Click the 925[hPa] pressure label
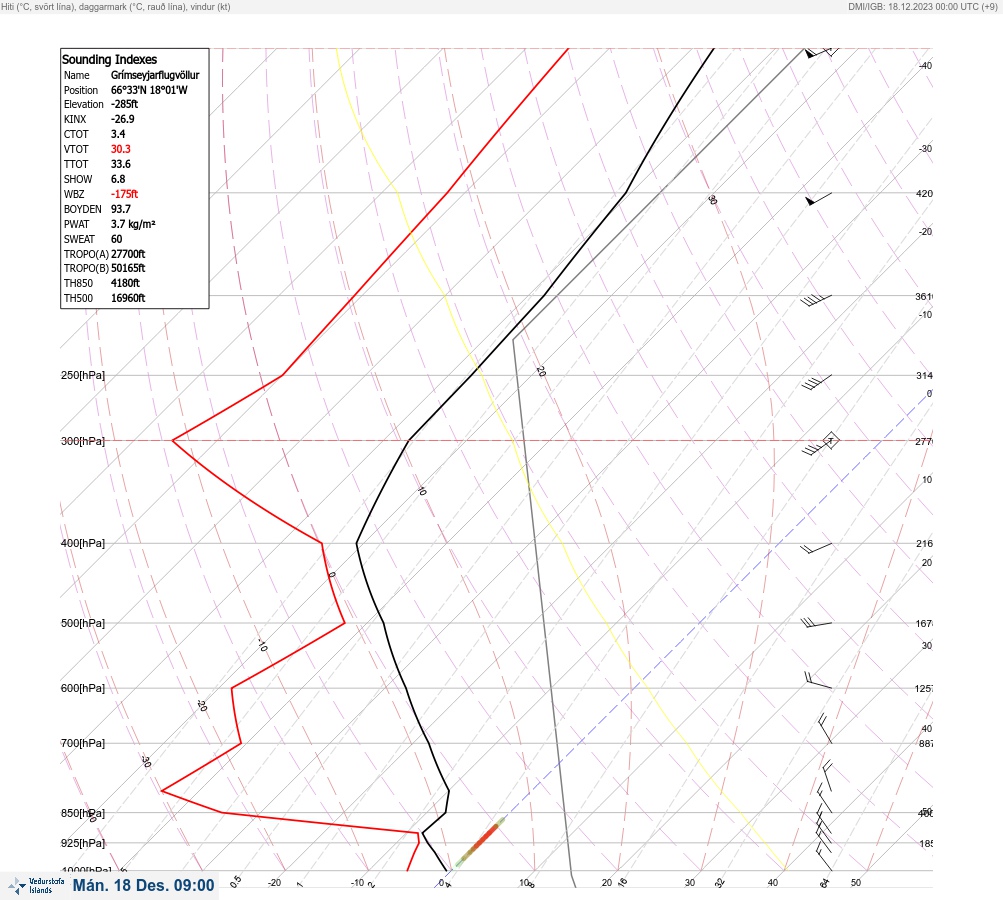The width and height of the screenshot is (1003, 900). [83, 843]
